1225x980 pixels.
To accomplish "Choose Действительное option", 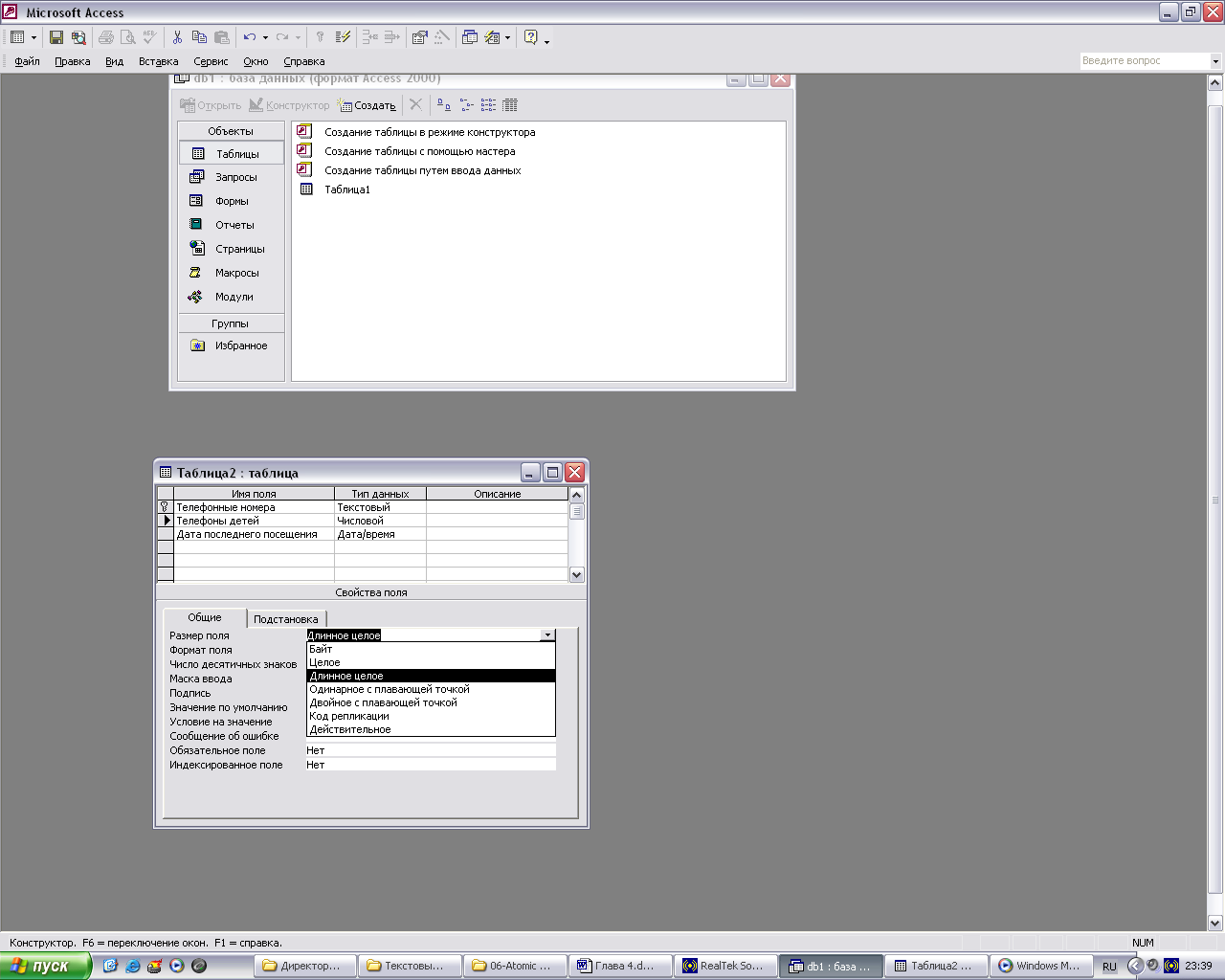I will 431,729.
